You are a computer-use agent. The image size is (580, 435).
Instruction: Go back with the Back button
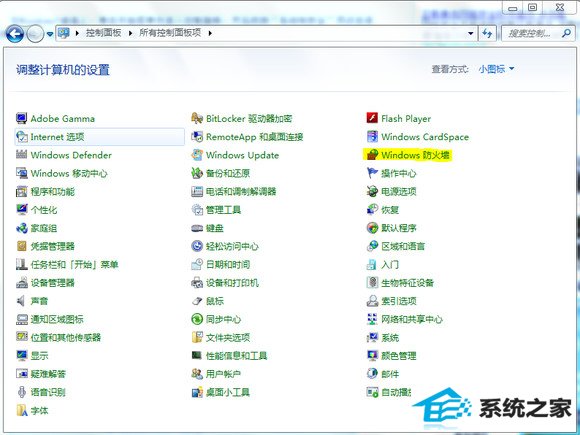(15, 34)
